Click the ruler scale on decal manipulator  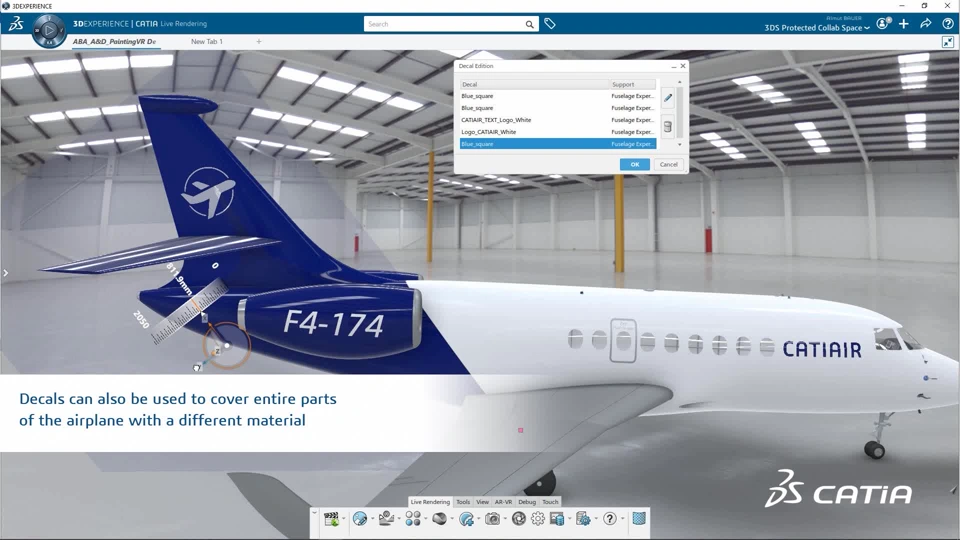(189, 312)
